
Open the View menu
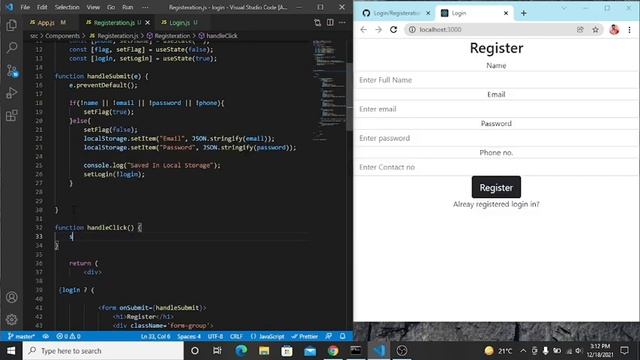(x=93, y=7)
